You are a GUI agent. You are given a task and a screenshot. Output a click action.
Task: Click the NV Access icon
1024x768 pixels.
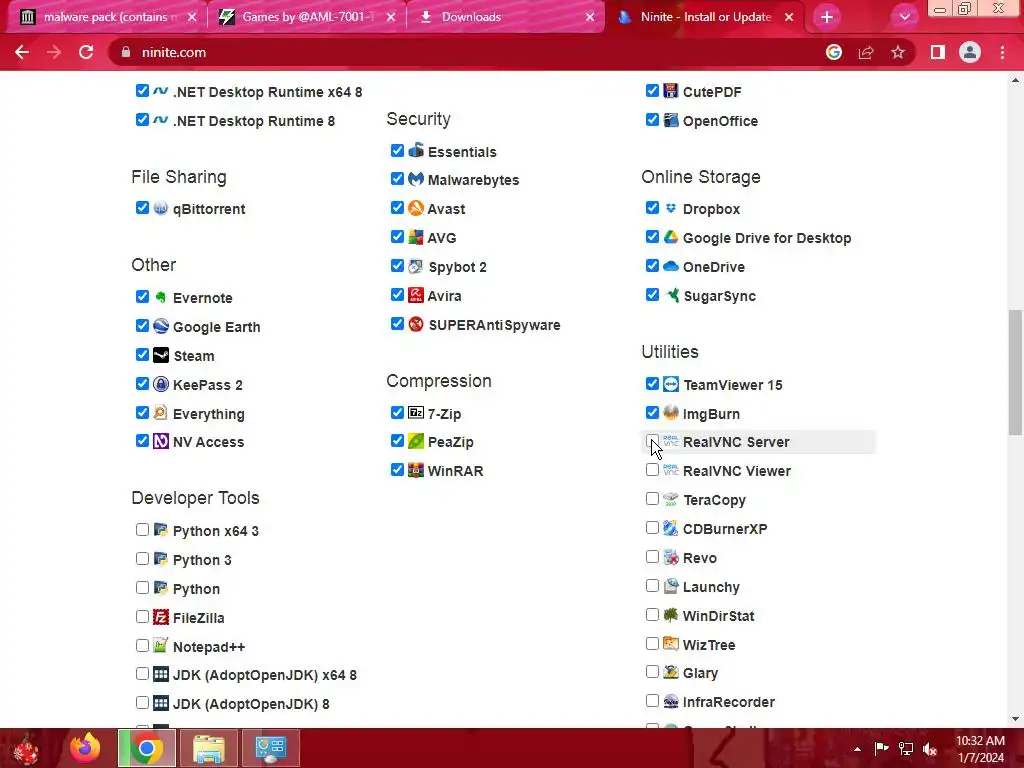coord(161,441)
